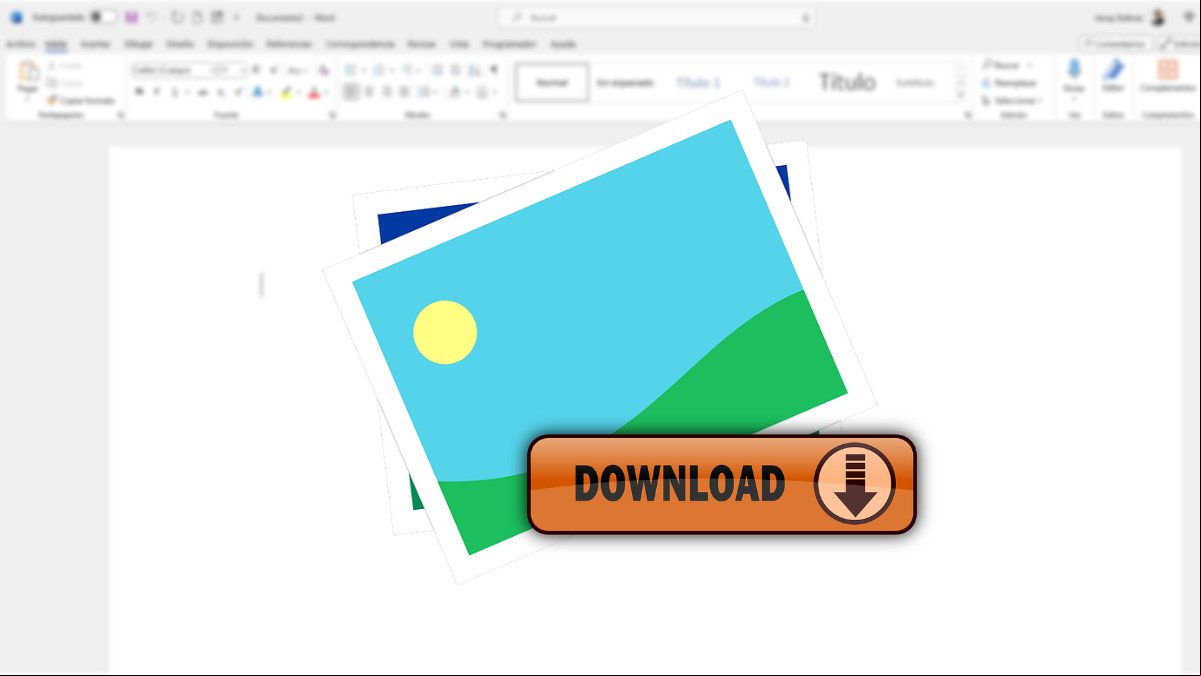Insert a bulleted list
1201x676 pixels.
(x=352, y=70)
